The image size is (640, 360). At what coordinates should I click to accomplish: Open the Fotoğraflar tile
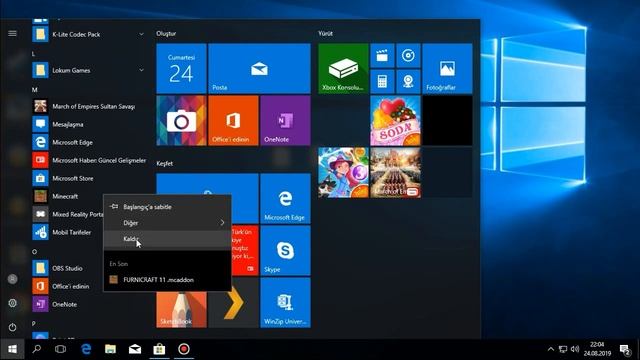447,69
